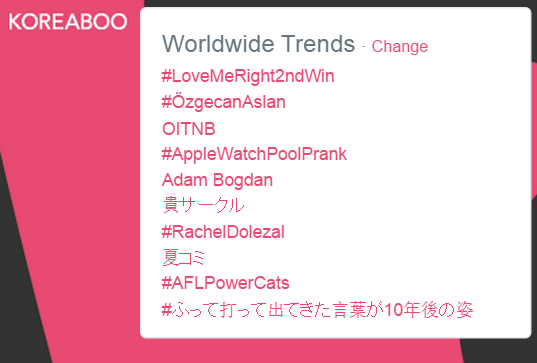The width and height of the screenshot is (537, 363).
Task: Select the OITNB trending topic
Action: 188,129
